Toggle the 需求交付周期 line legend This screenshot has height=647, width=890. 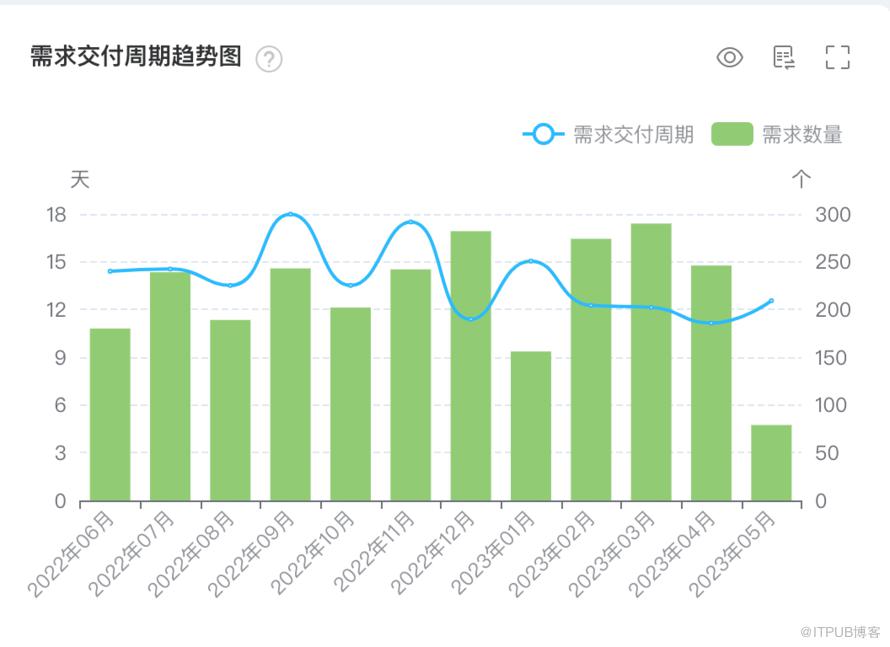coord(608,135)
